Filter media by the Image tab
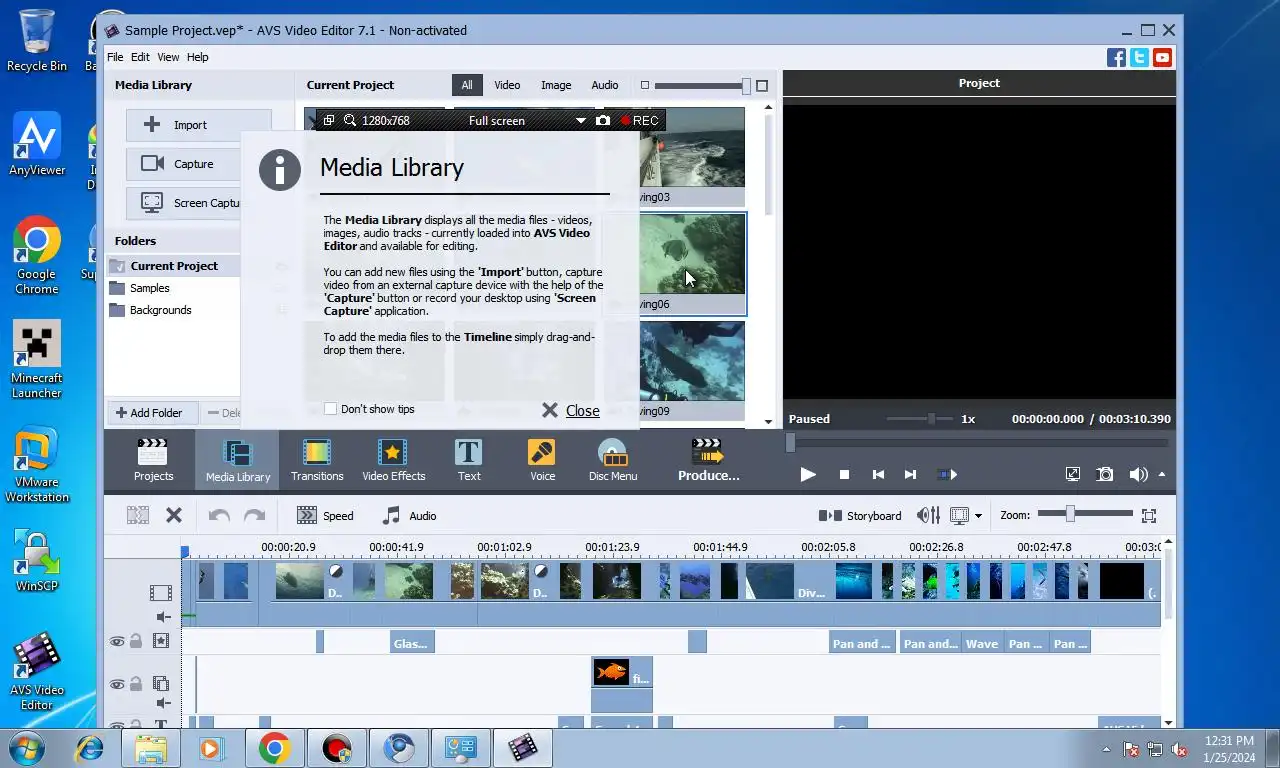The width and height of the screenshot is (1280, 768). tap(556, 85)
